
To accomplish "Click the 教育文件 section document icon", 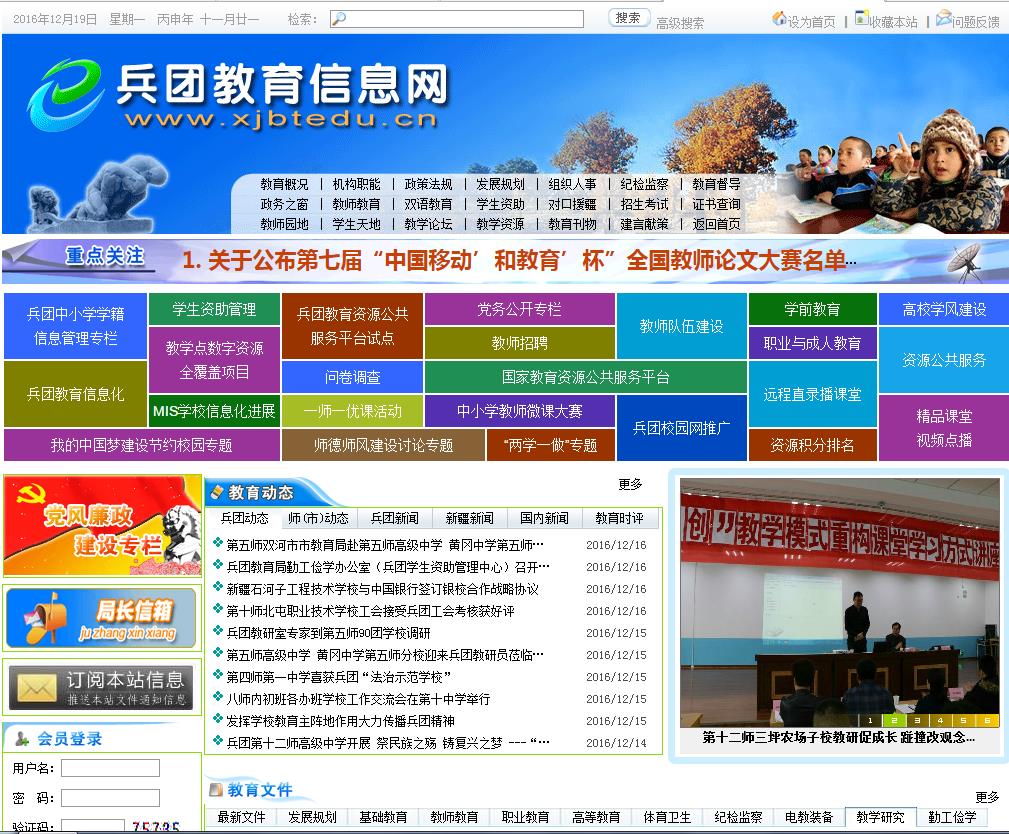I will 216,790.
